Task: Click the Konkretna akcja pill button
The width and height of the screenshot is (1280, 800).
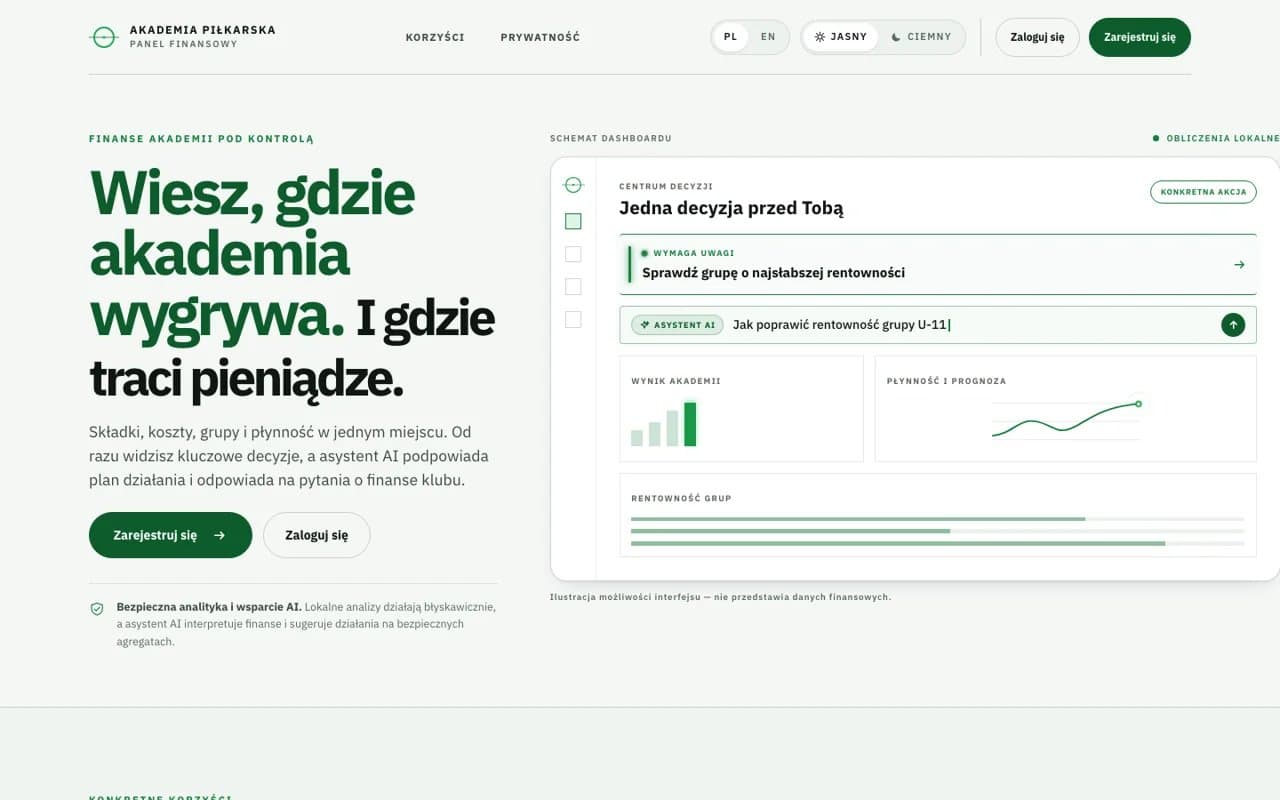Action: [x=1203, y=191]
